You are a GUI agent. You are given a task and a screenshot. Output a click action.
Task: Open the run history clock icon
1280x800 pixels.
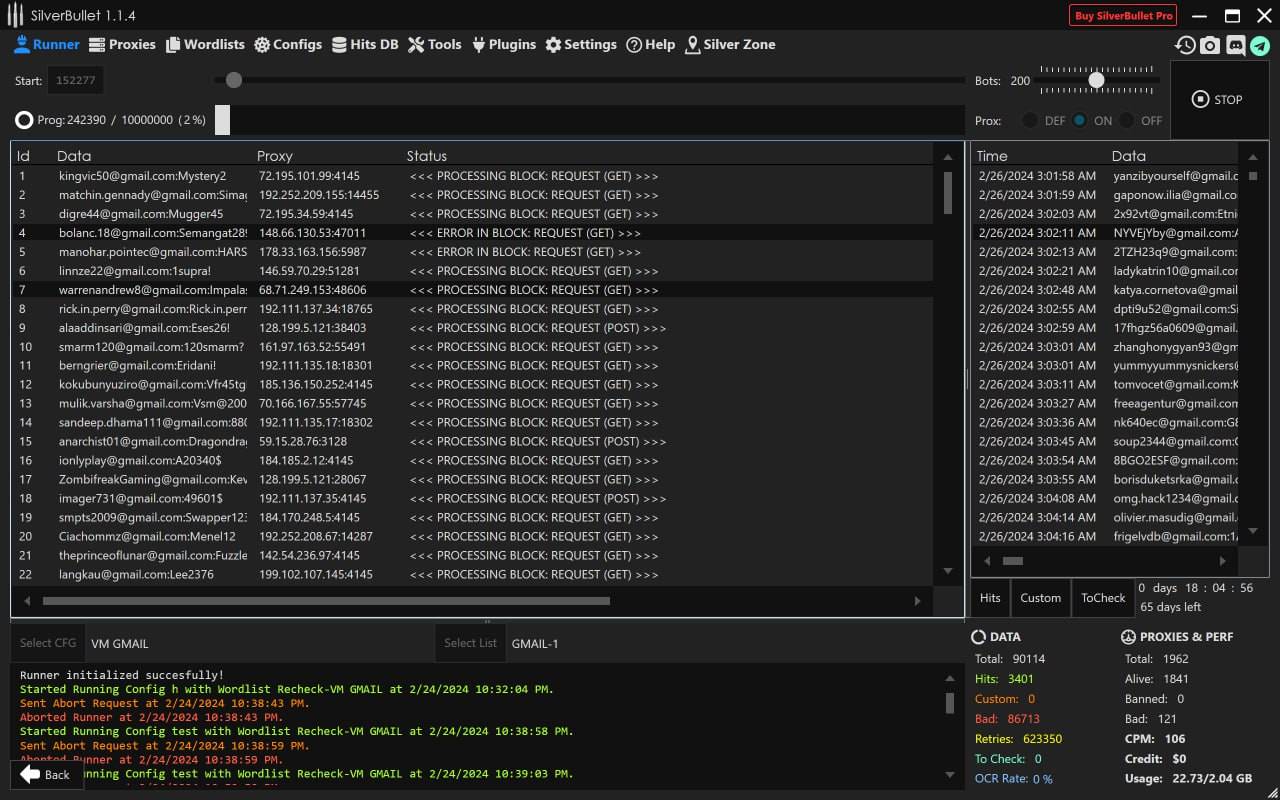pos(1185,45)
